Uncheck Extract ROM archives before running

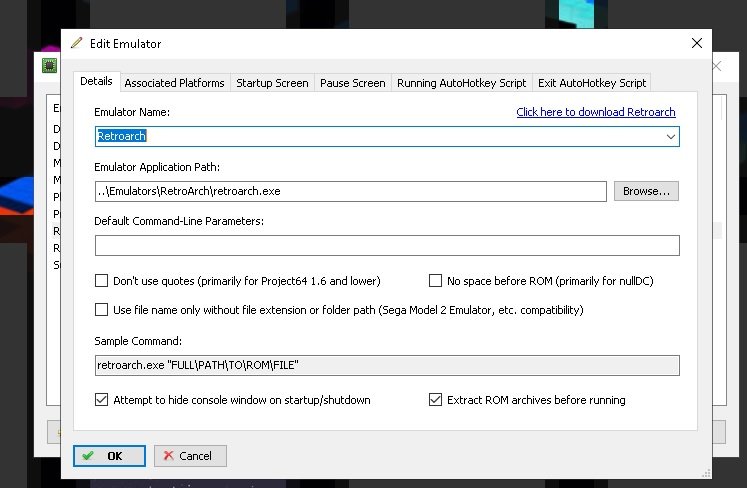435,399
